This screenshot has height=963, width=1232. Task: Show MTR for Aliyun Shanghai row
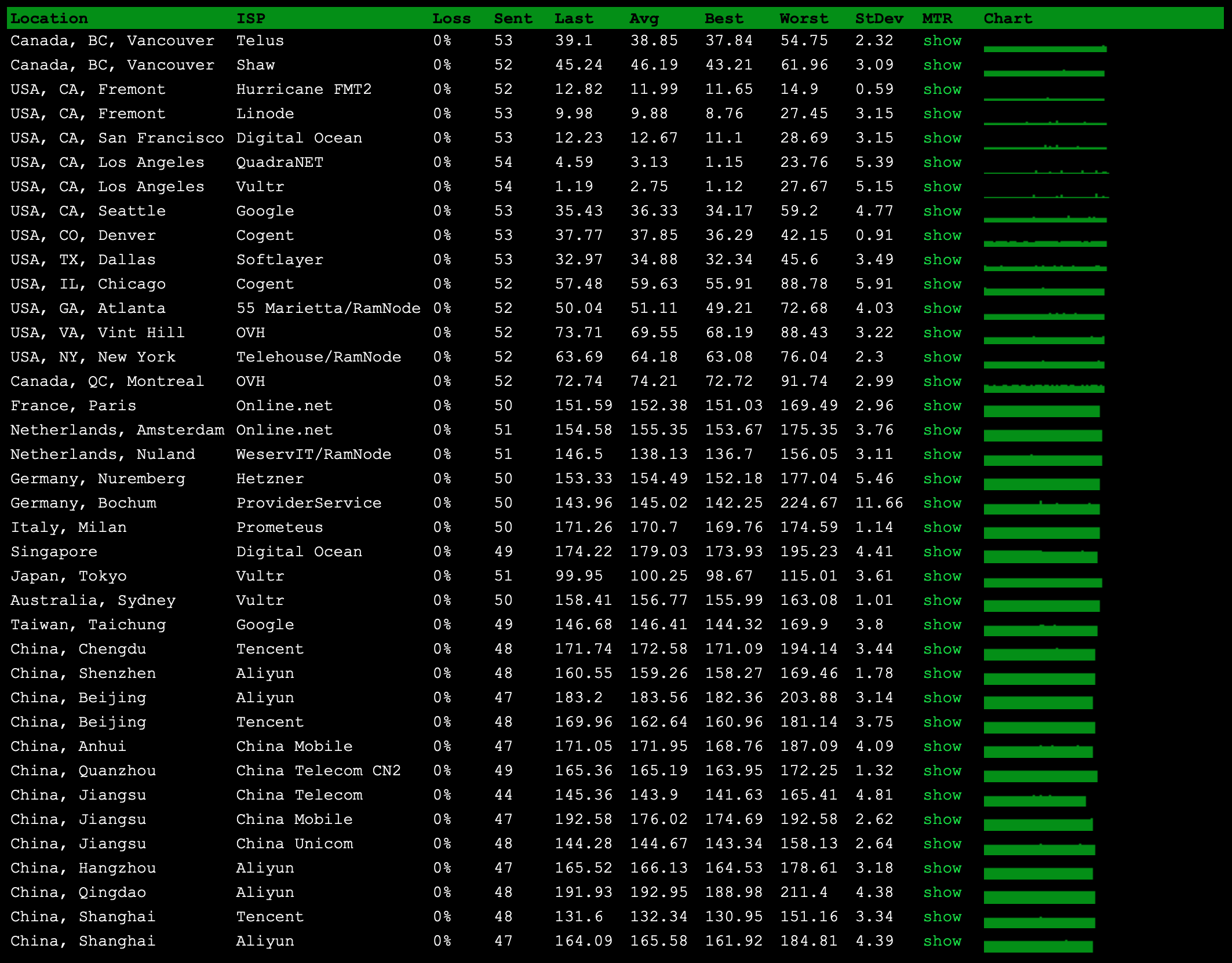click(x=942, y=941)
